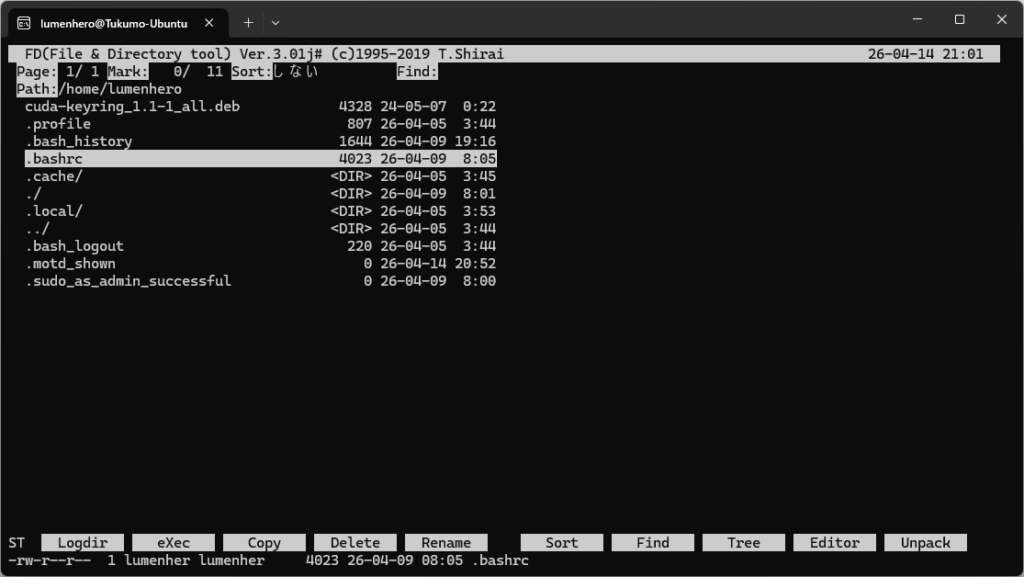The width and height of the screenshot is (1024, 577).
Task: Activate the Find command button
Action: tap(652, 543)
